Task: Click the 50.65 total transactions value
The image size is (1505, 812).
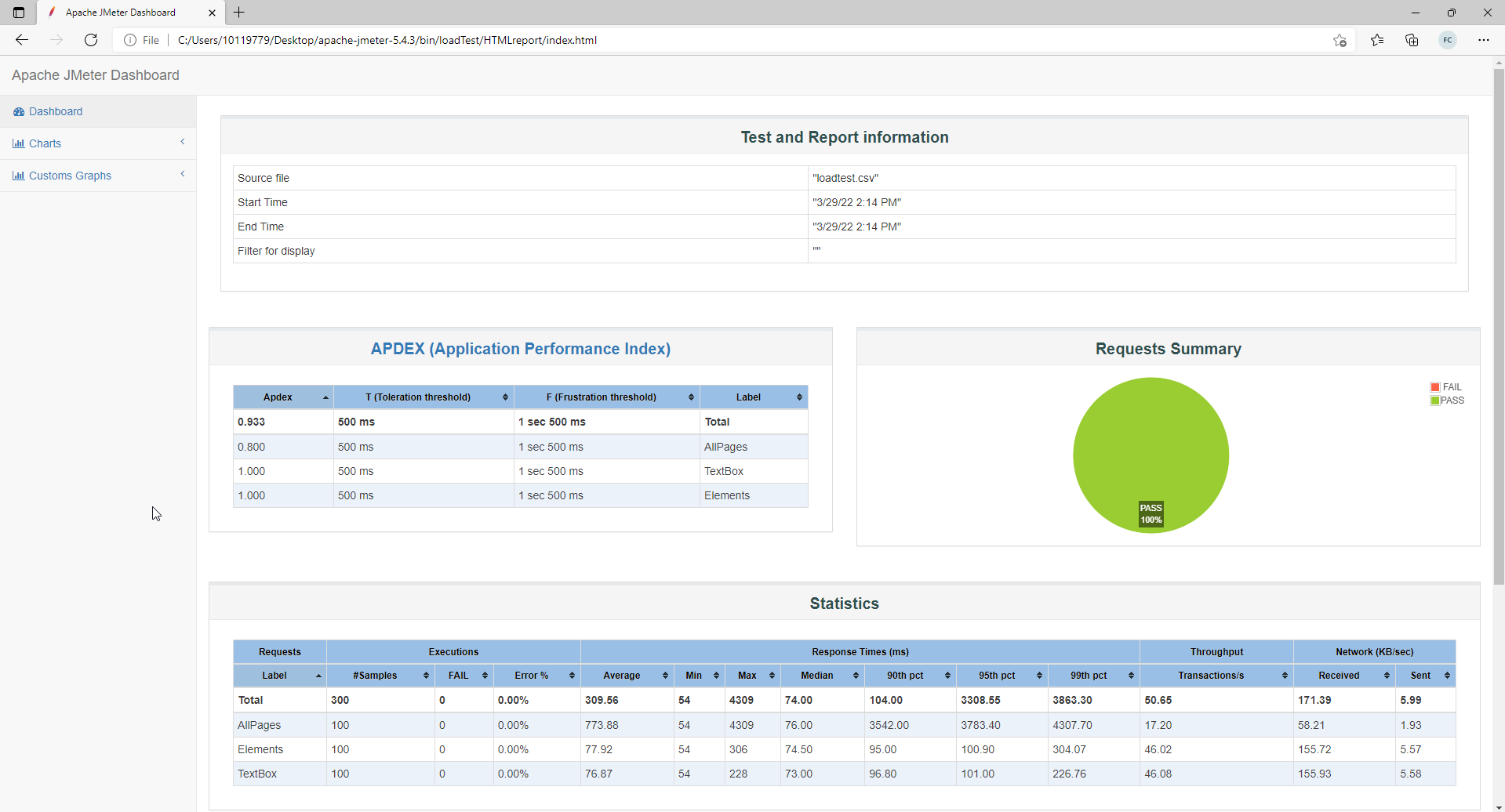Action: pyautogui.click(x=1158, y=700)
